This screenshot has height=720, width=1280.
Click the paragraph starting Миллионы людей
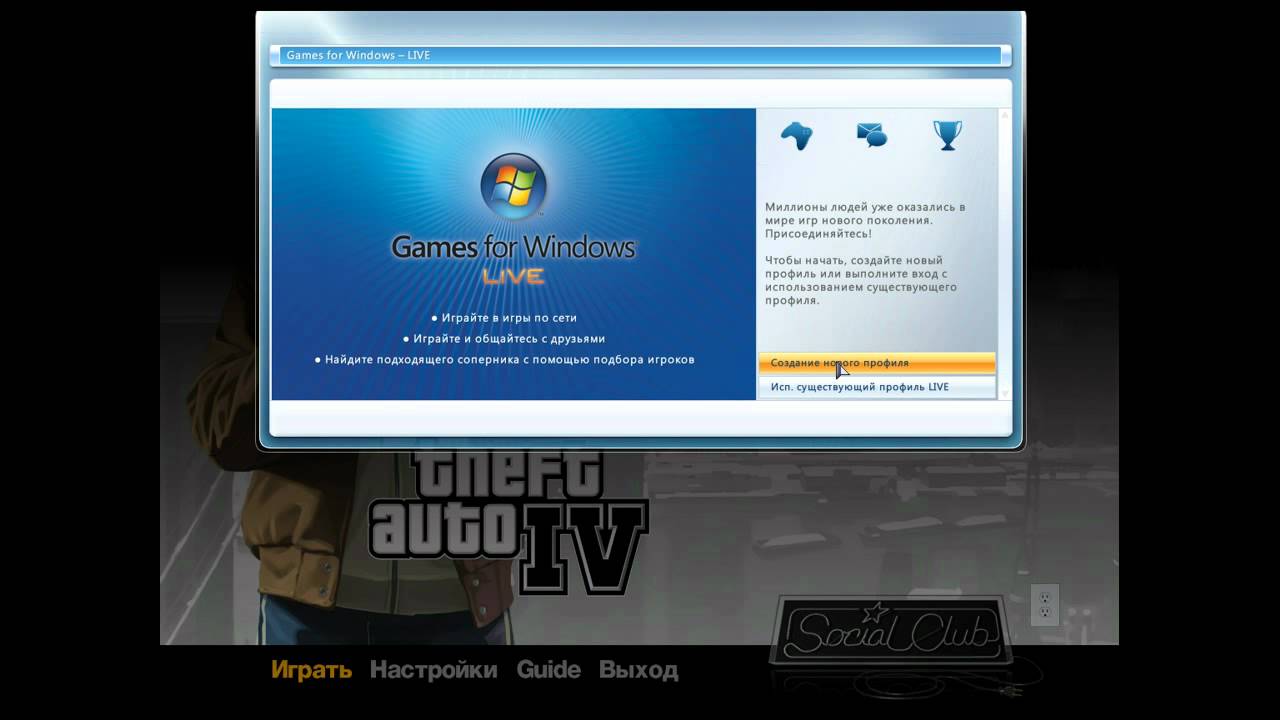865,220
